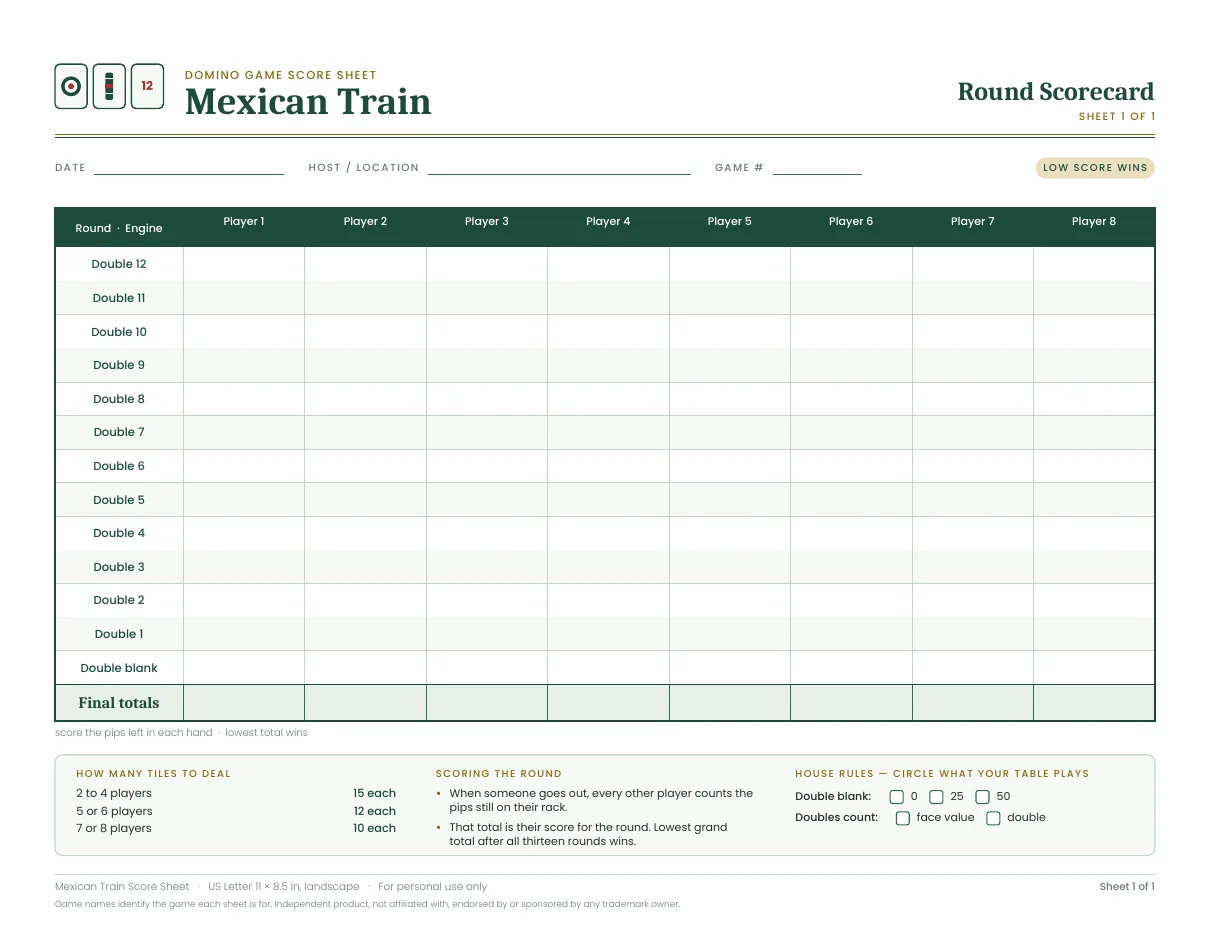Image resolution: width=1210 pixels, height=935 pixels.
Task: Click the domino tile icon numbered 12
Action: click(x=147, y=86)
